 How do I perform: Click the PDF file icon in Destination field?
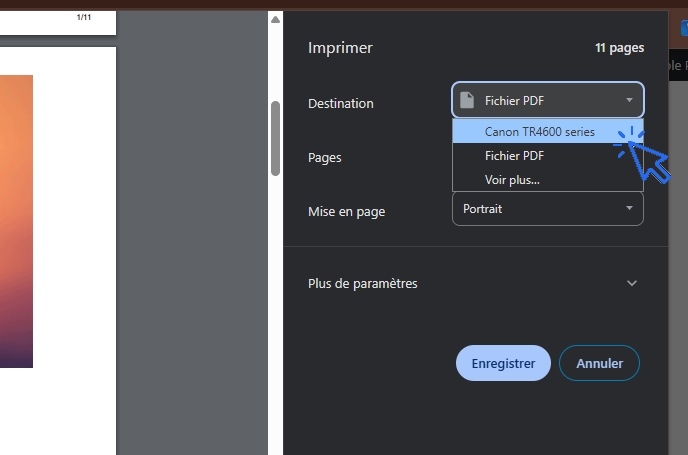[x=466, y=100]
